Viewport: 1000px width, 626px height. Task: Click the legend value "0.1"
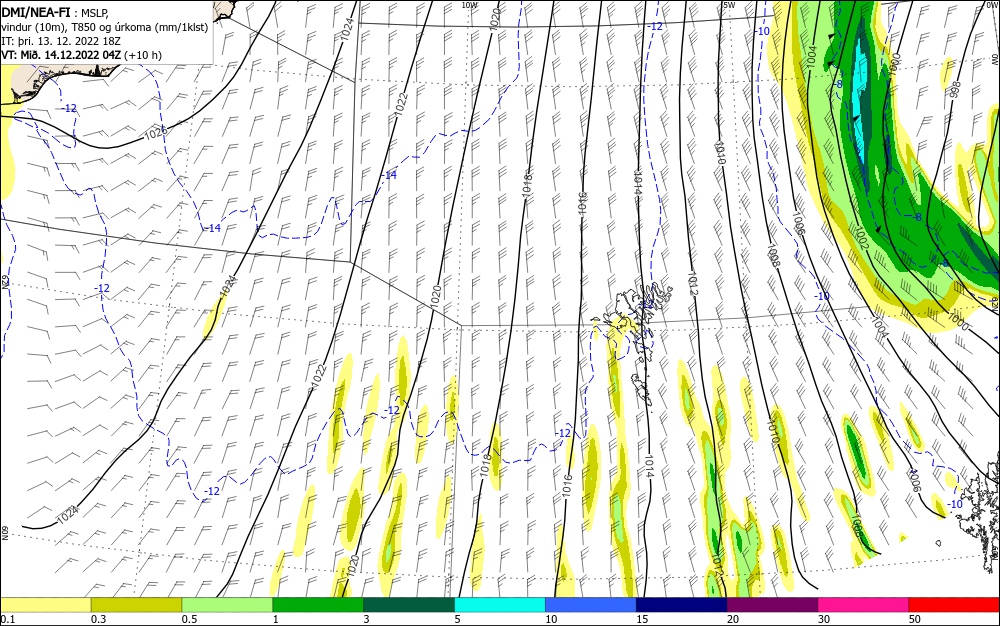pos(8,619)
